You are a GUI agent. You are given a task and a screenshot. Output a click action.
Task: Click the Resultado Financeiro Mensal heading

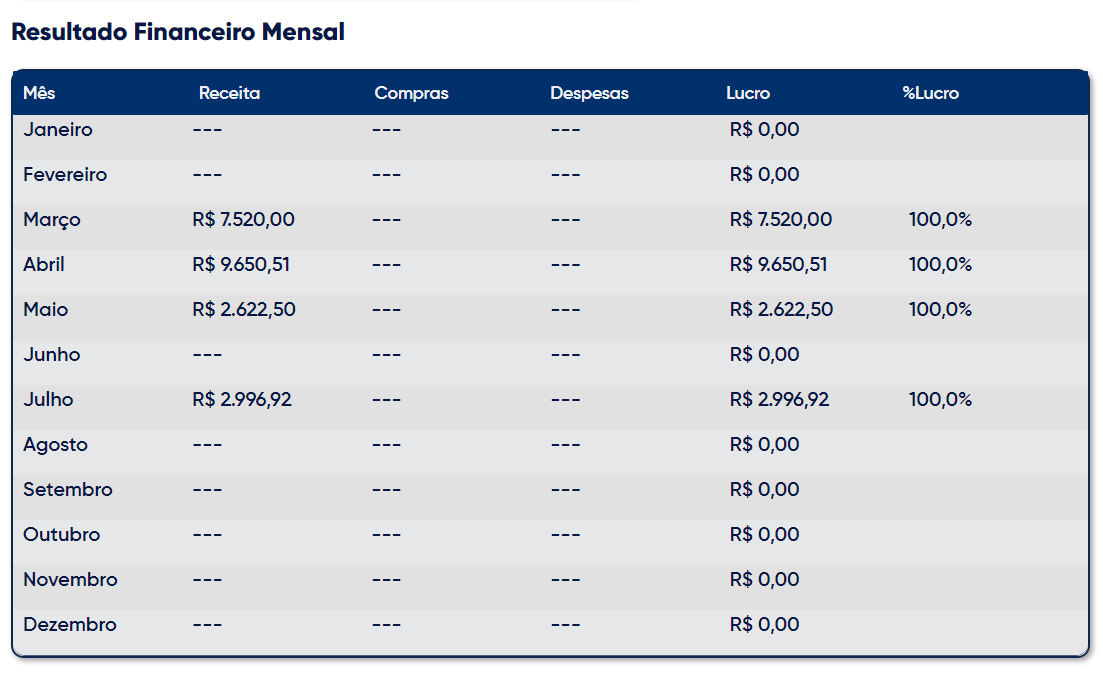pos(178,32)
